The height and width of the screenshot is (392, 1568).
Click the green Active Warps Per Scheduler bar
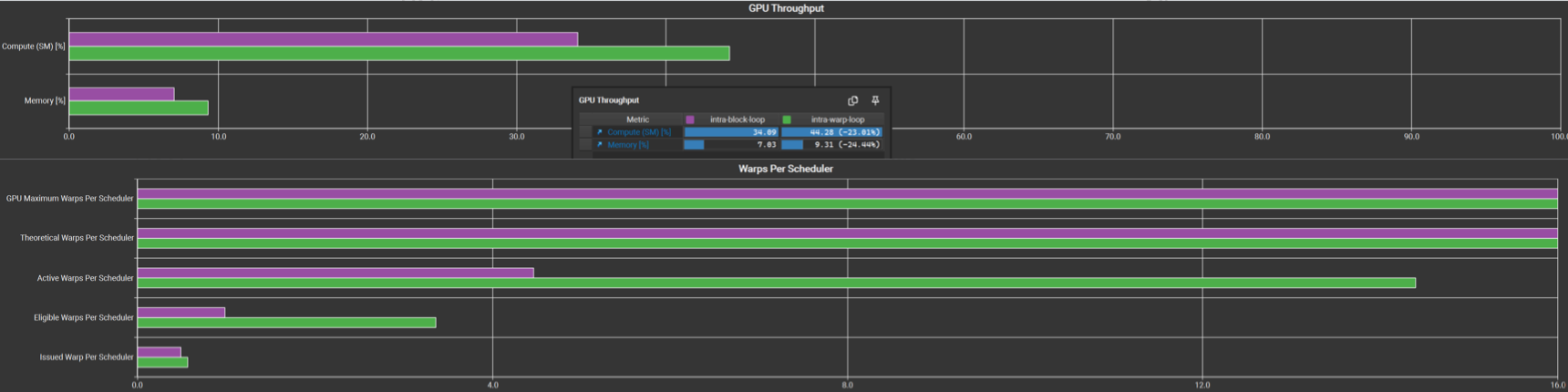(x=777, y=283)
